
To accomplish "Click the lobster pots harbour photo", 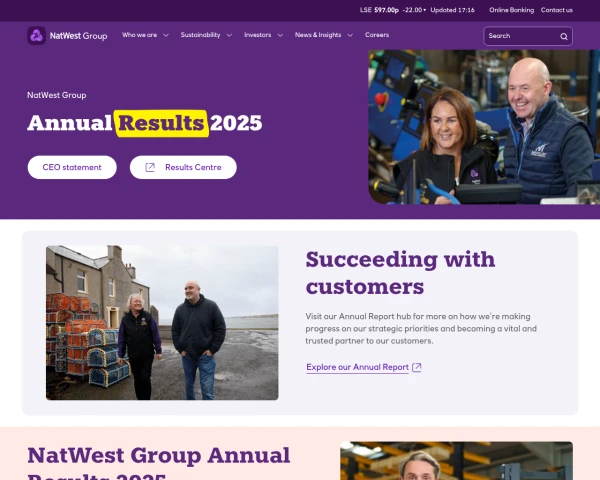I will pos(162,323).
